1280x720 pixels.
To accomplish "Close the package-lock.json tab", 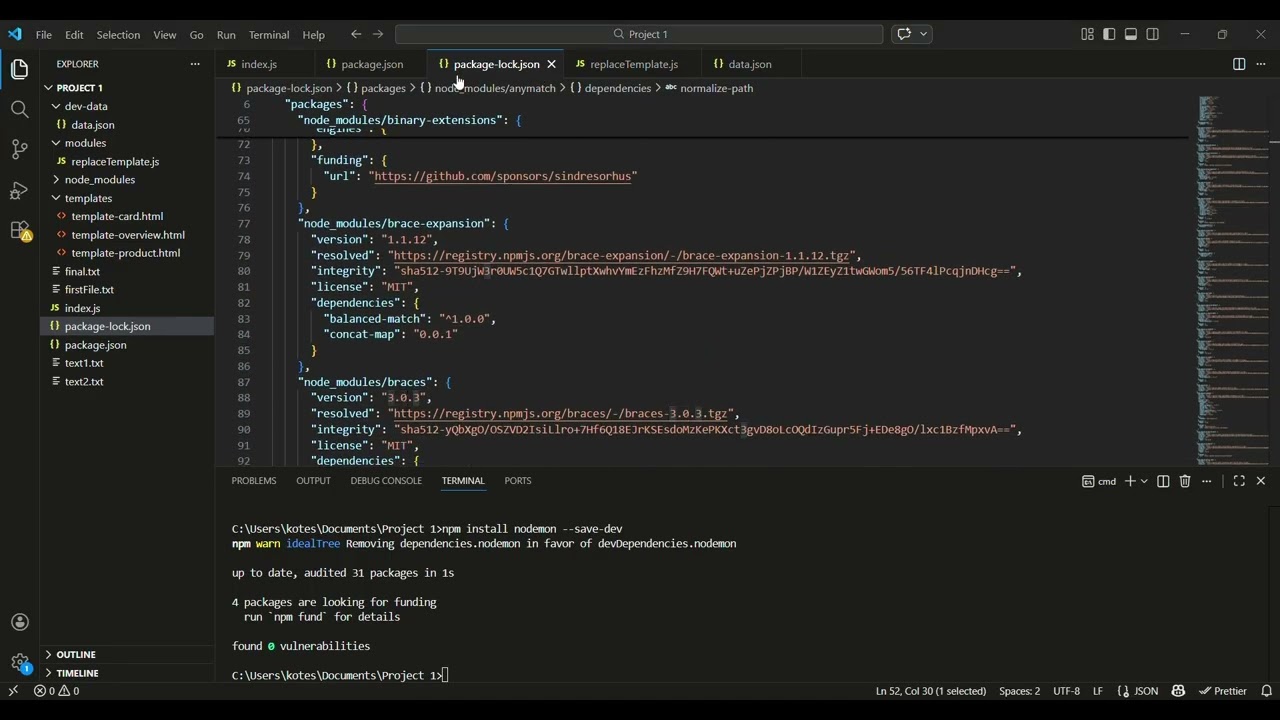I will [x=551, y=64].
